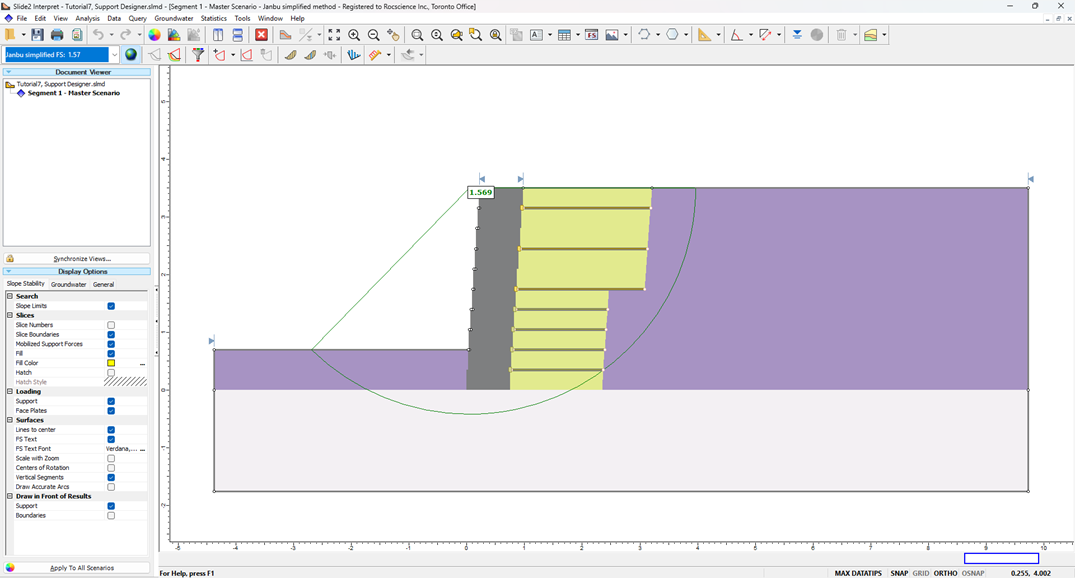The width and height of the screenshot is (1075, 578).
Task: Click the table grid icon
Action: (564, 35)
